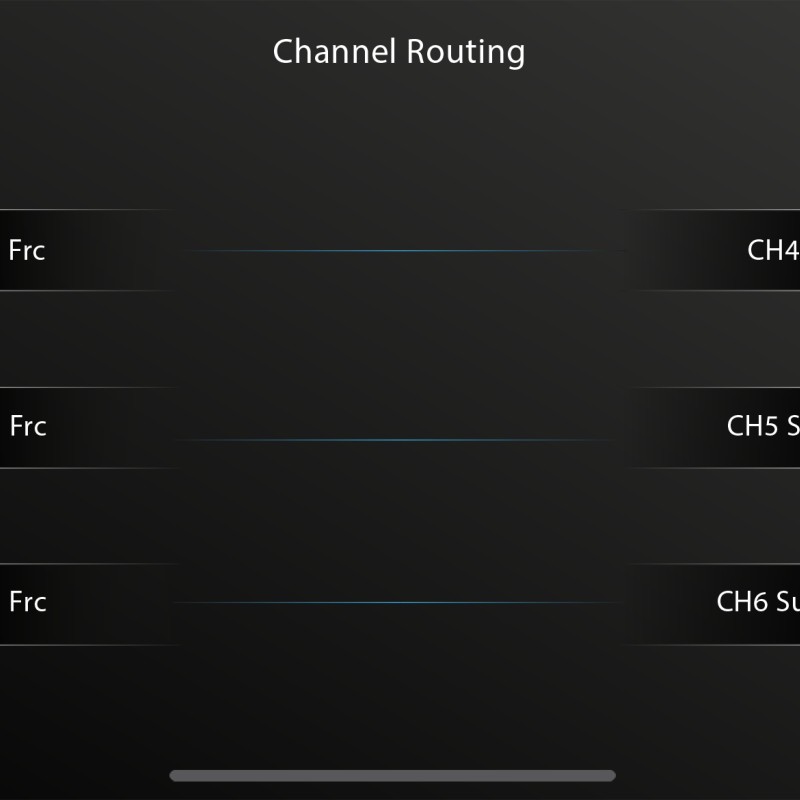
Task: Toggle the Frc-to-CH5 connection line
Action: [x=400, y=440]
